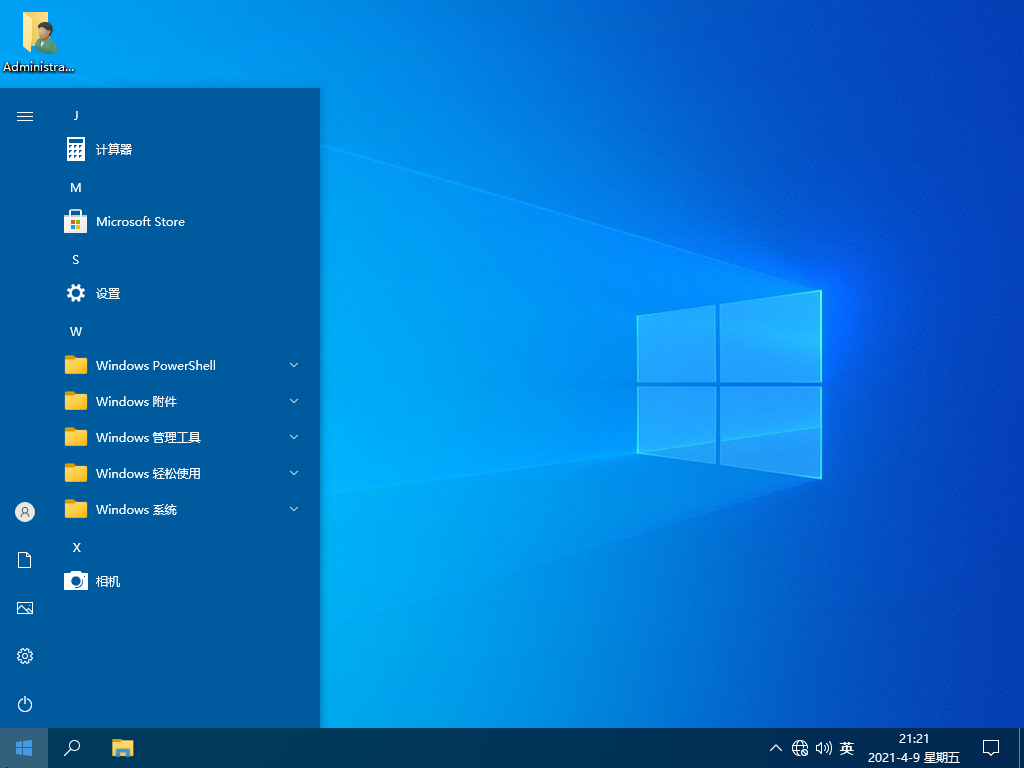1024x768 pixels.
Task: Expand the hamburger menu in Start
Action: pos(25,116)
